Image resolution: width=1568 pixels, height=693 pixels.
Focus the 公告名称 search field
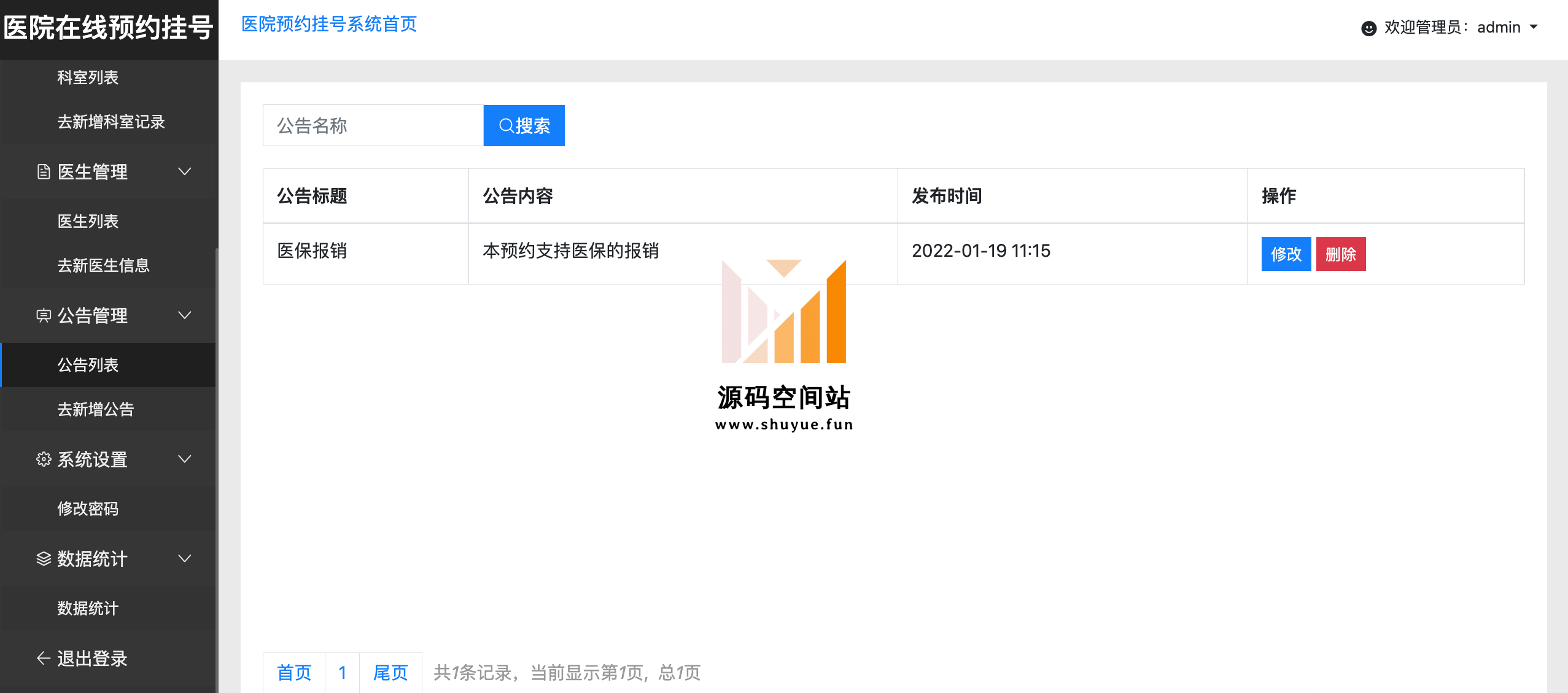373,126
